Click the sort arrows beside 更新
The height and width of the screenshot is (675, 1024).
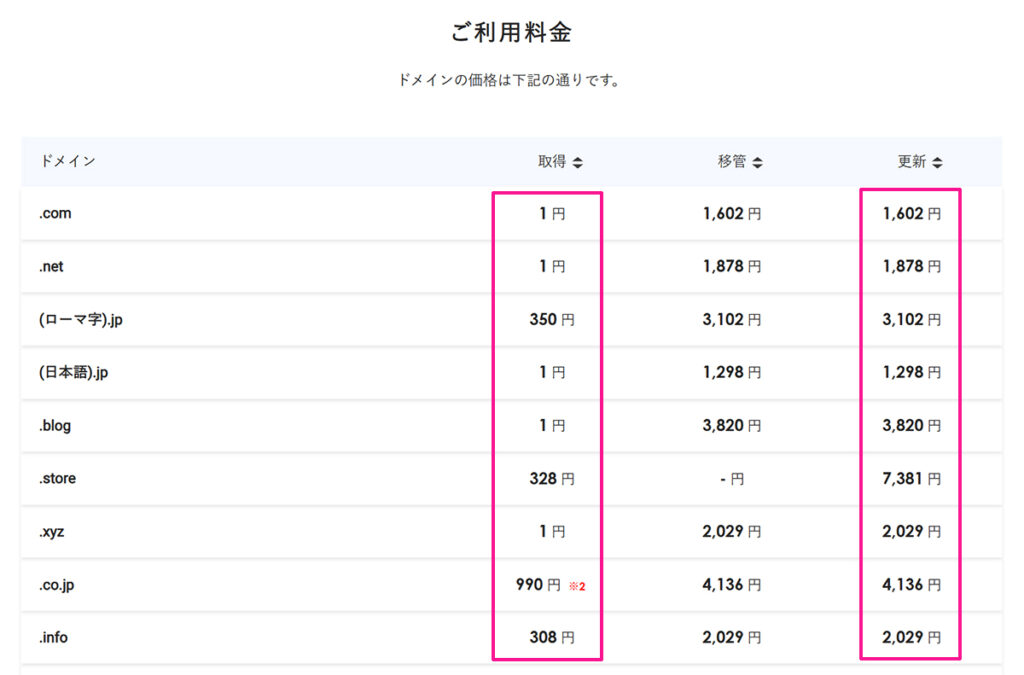[937, 162]
